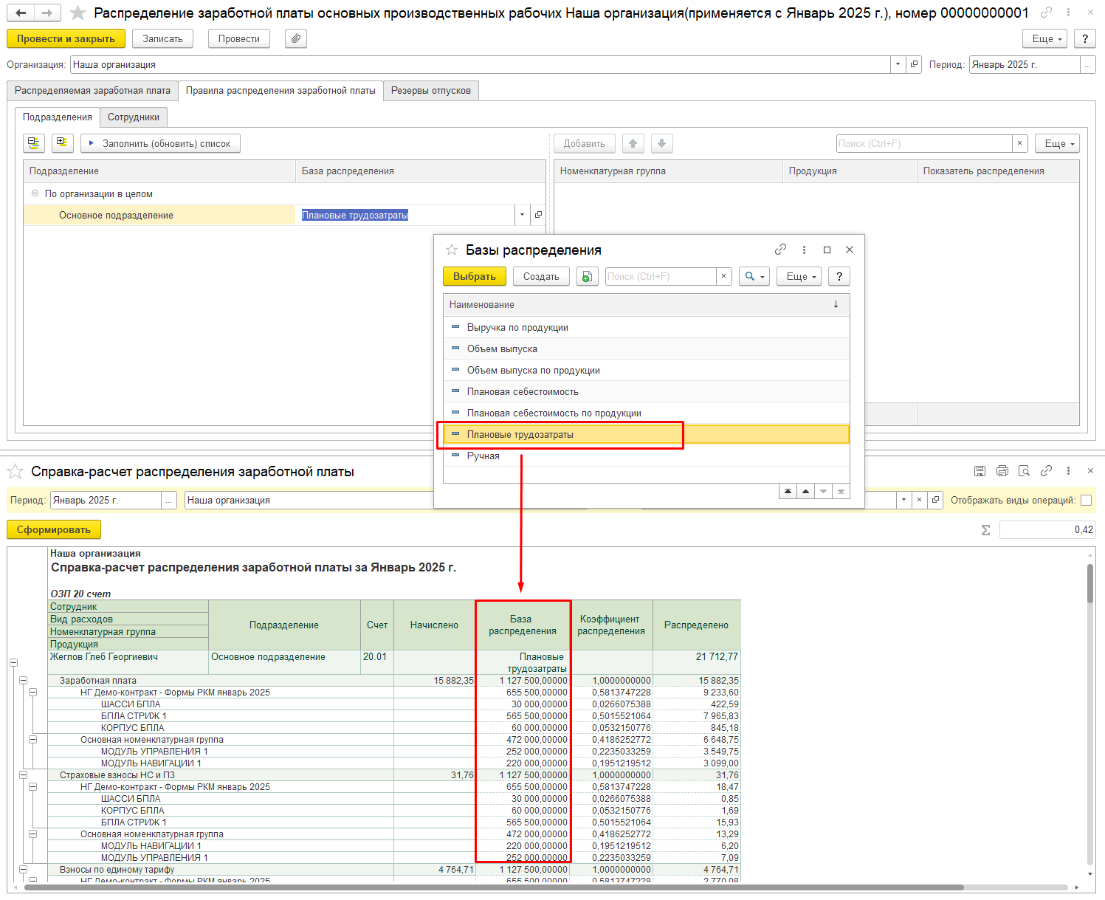
Task: Switch to the Сотрудники tab
Action: click(x=133, y=117)
